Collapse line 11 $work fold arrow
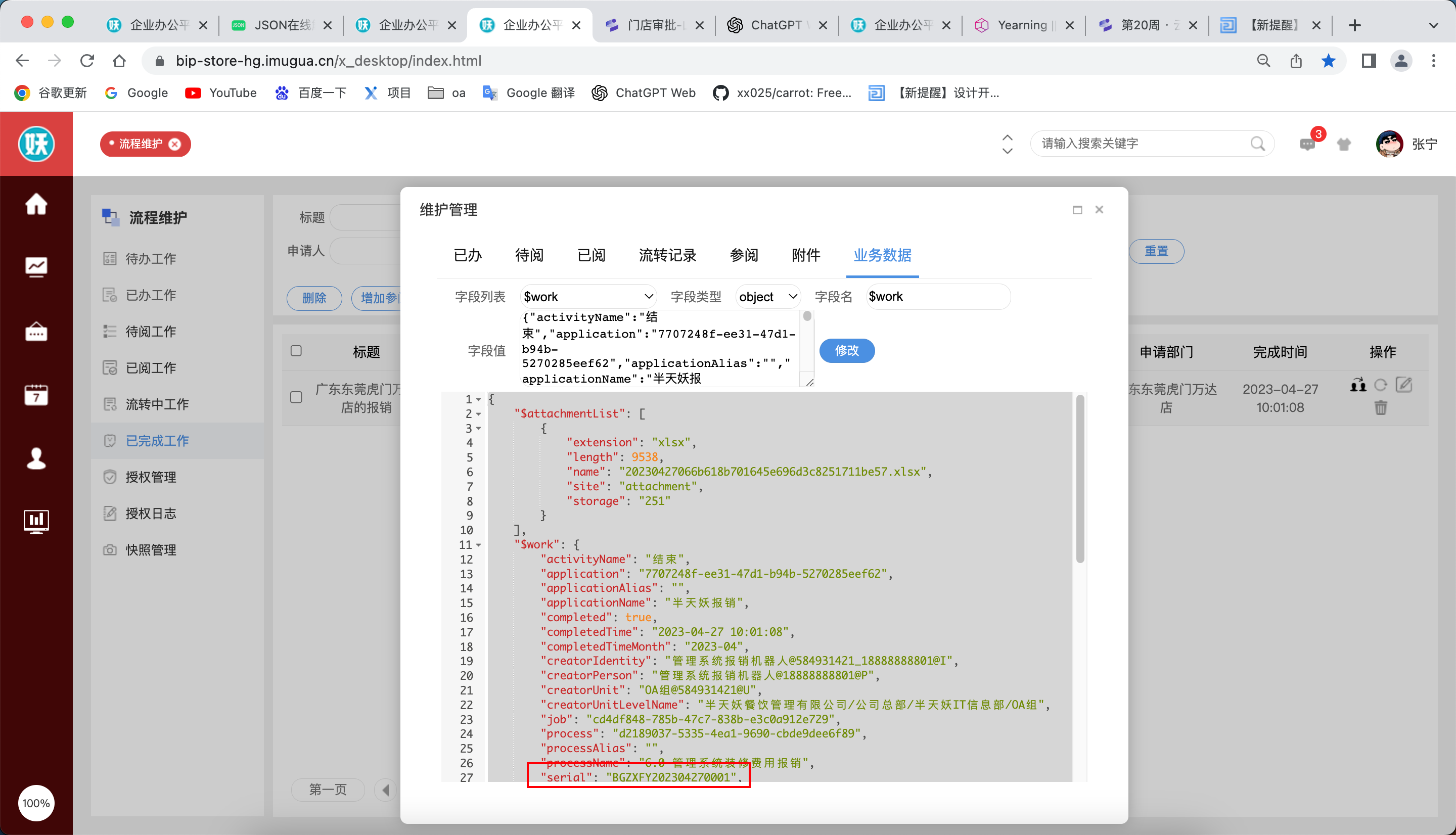Screen dimensions: 1456x835 pyautogui.click(x=478, y=545)
